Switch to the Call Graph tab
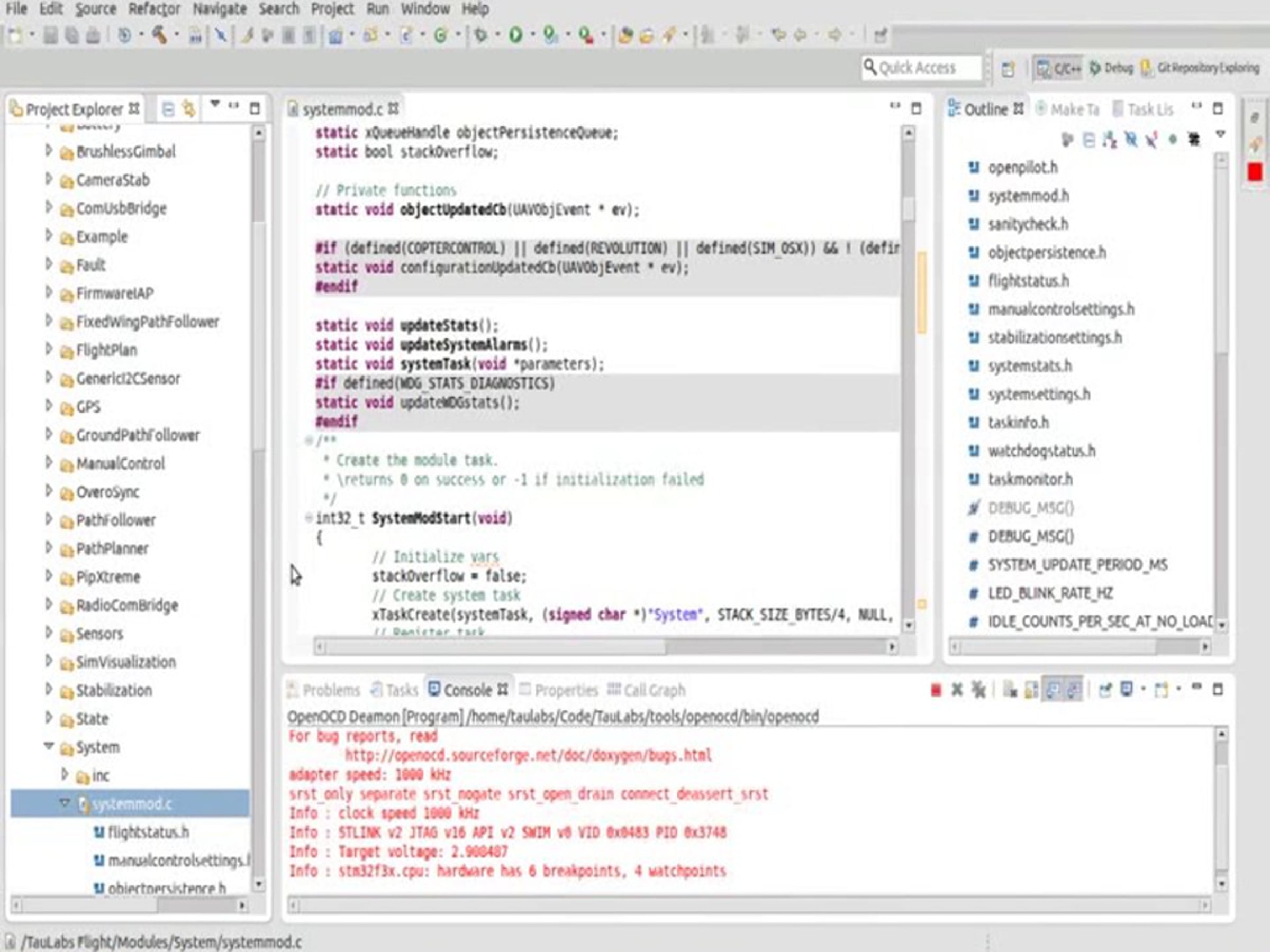1270x952 pixels. coord(647,690)
